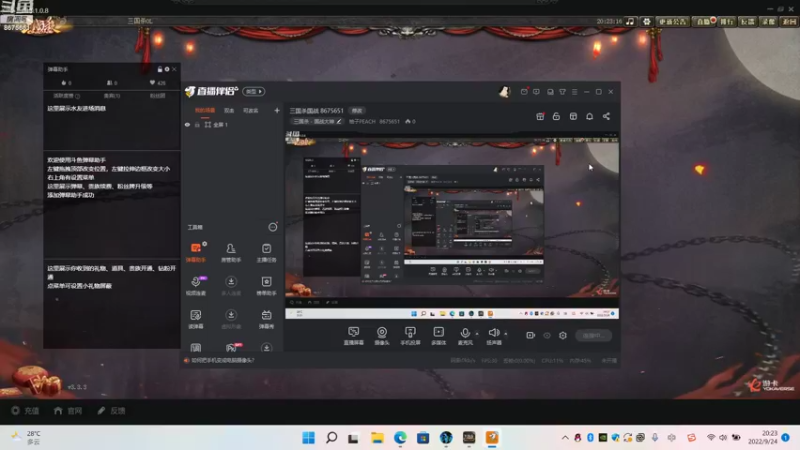Viewport: 800px width, 450px height.
Task: Add a 摄像头 camera source
Action: pos(382,336)
